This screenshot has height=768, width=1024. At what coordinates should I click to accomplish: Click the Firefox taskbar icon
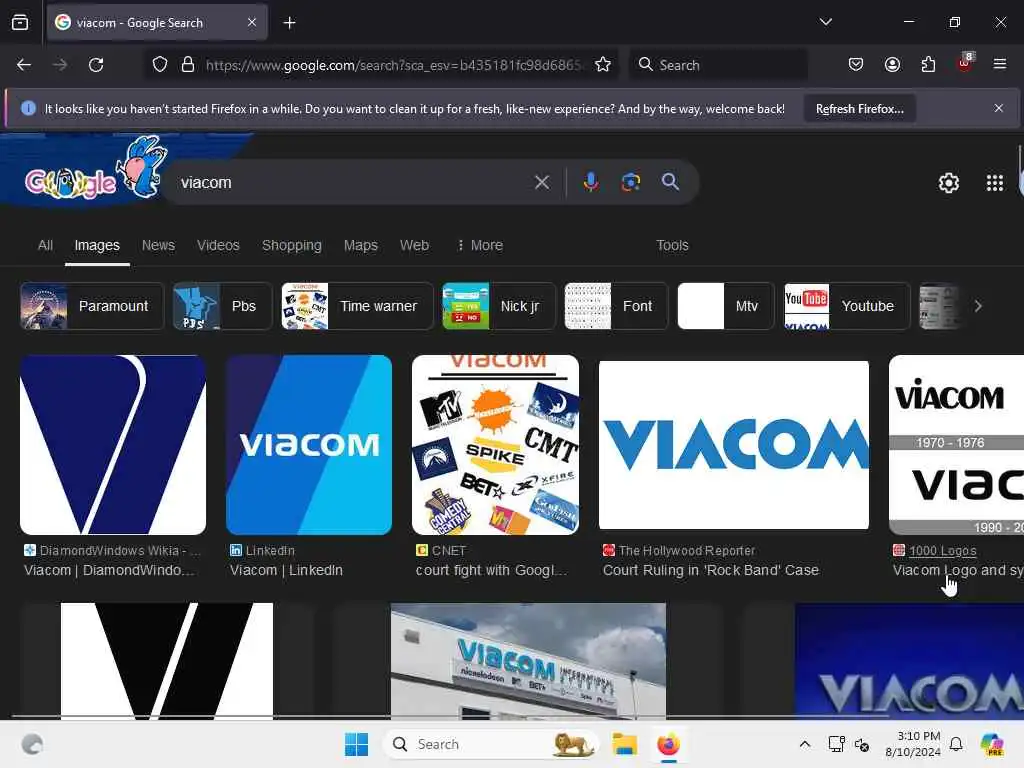tap(668, 744)
